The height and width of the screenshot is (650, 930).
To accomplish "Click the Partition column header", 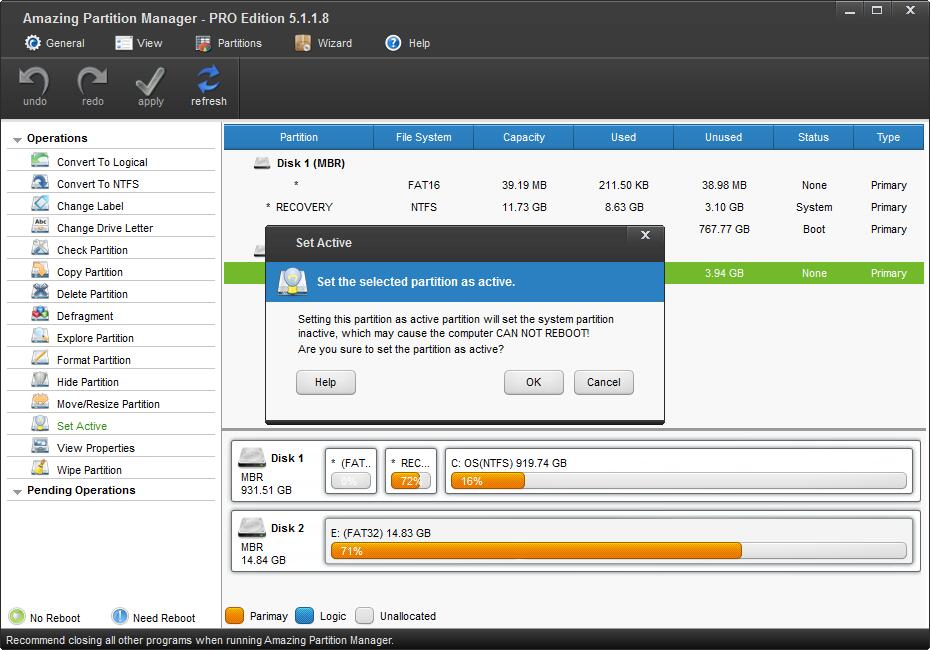I will pos(298,137).
